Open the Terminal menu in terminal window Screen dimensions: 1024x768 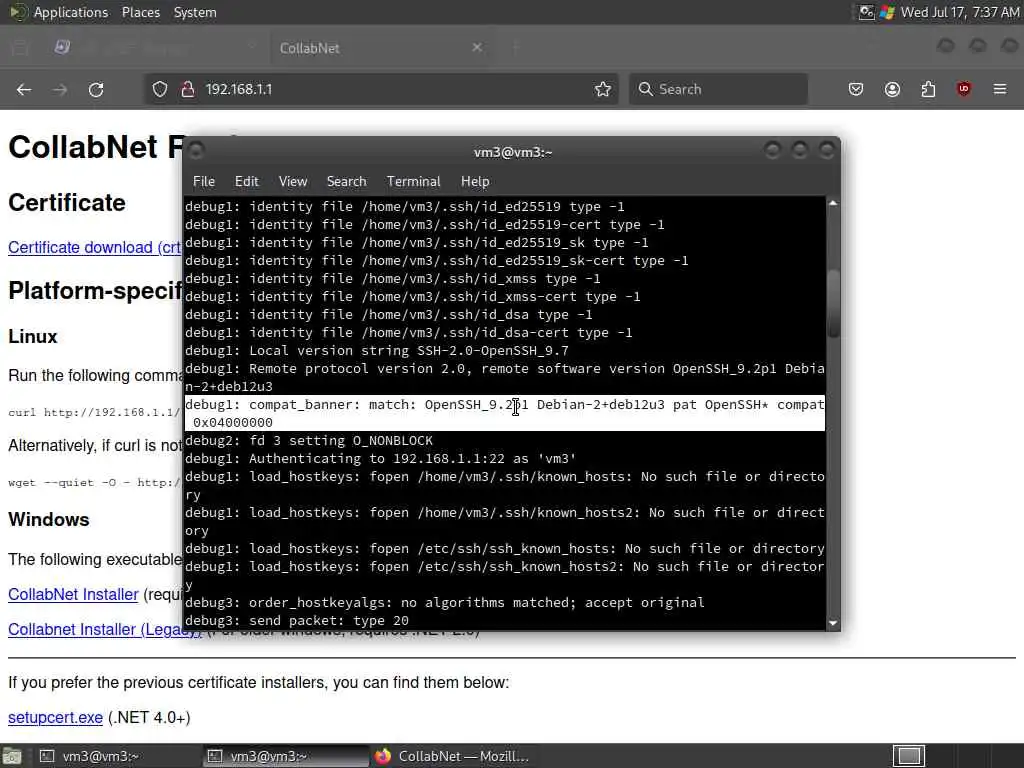click(413, 182)
